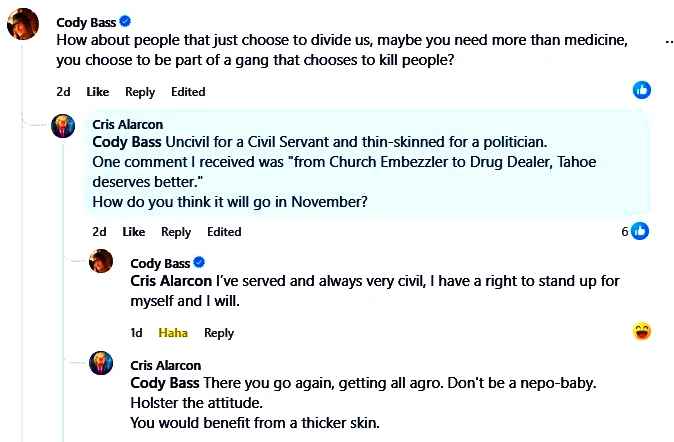Open the top comment's 2d timestamp

pos(63,92)
